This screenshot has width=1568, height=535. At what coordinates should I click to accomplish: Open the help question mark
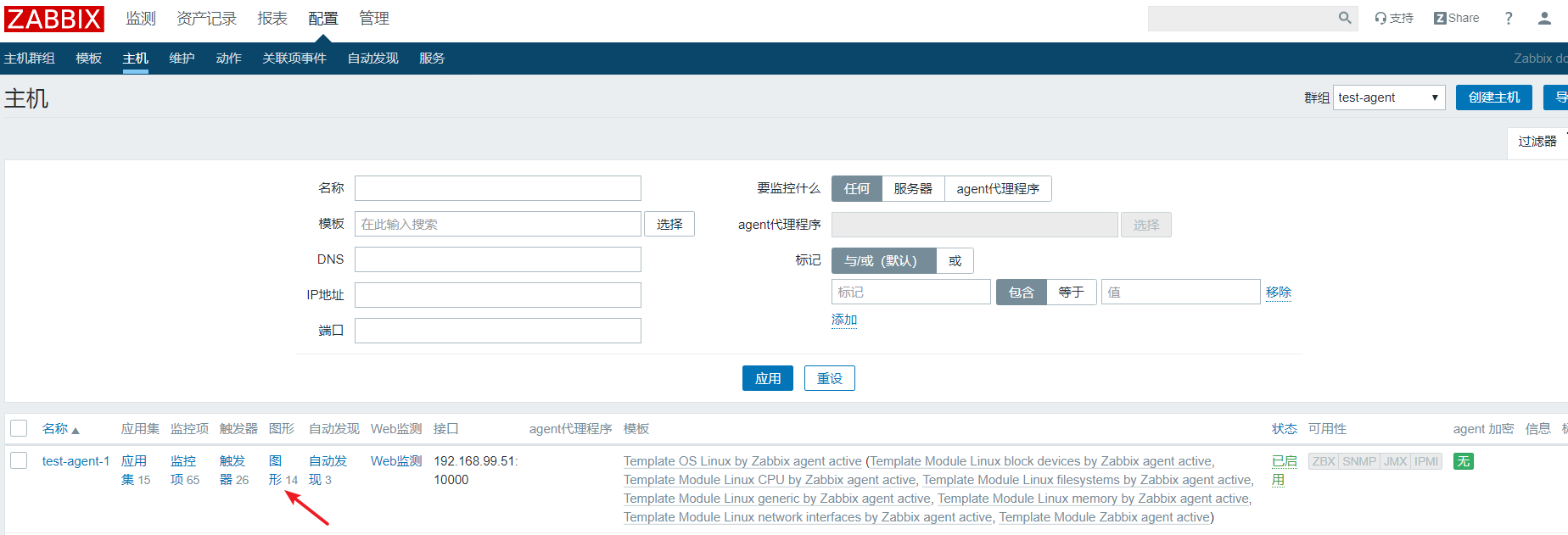click(1509, 18)
